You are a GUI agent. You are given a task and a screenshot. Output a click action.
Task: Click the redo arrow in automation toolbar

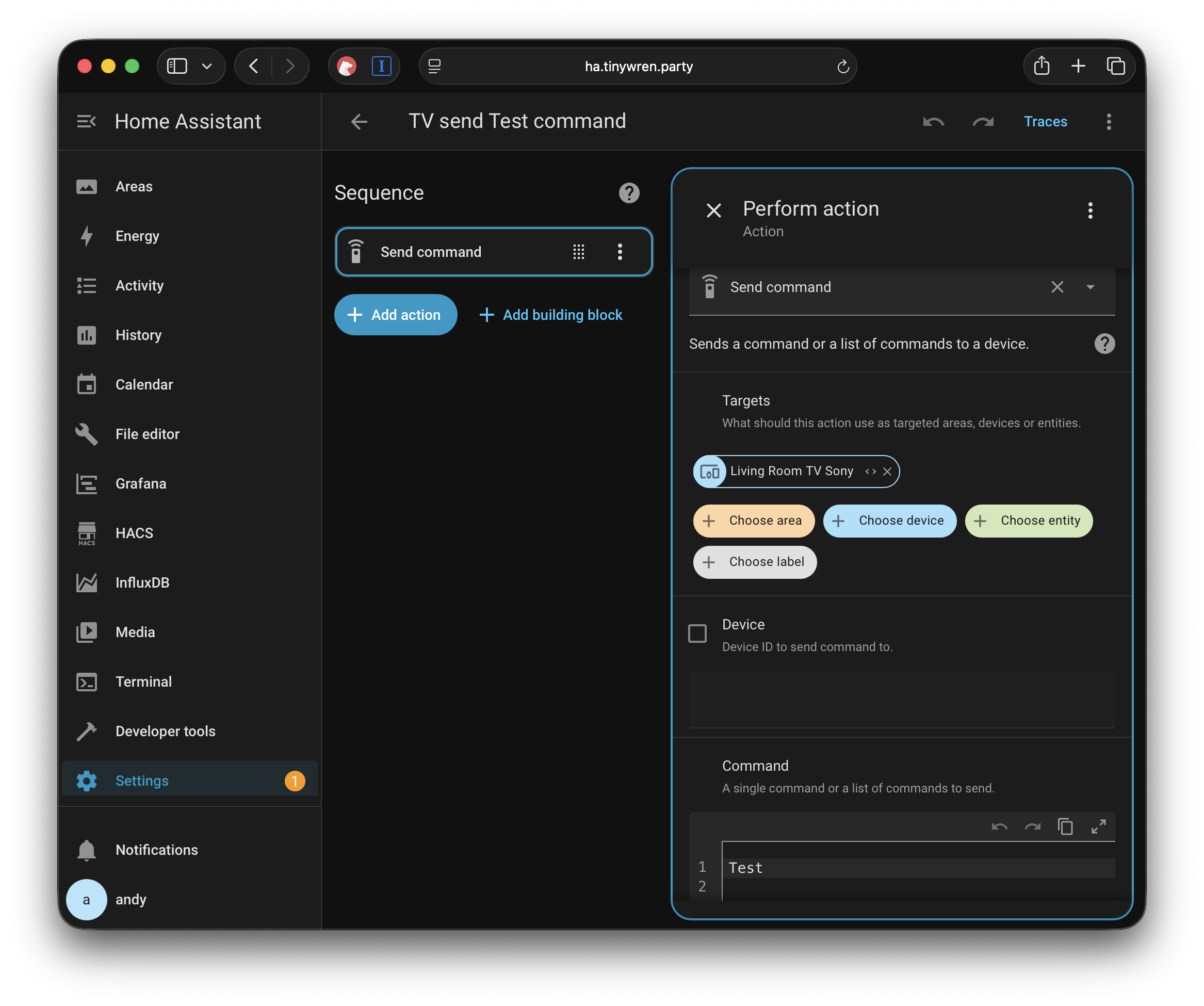[x=983, y=122]
